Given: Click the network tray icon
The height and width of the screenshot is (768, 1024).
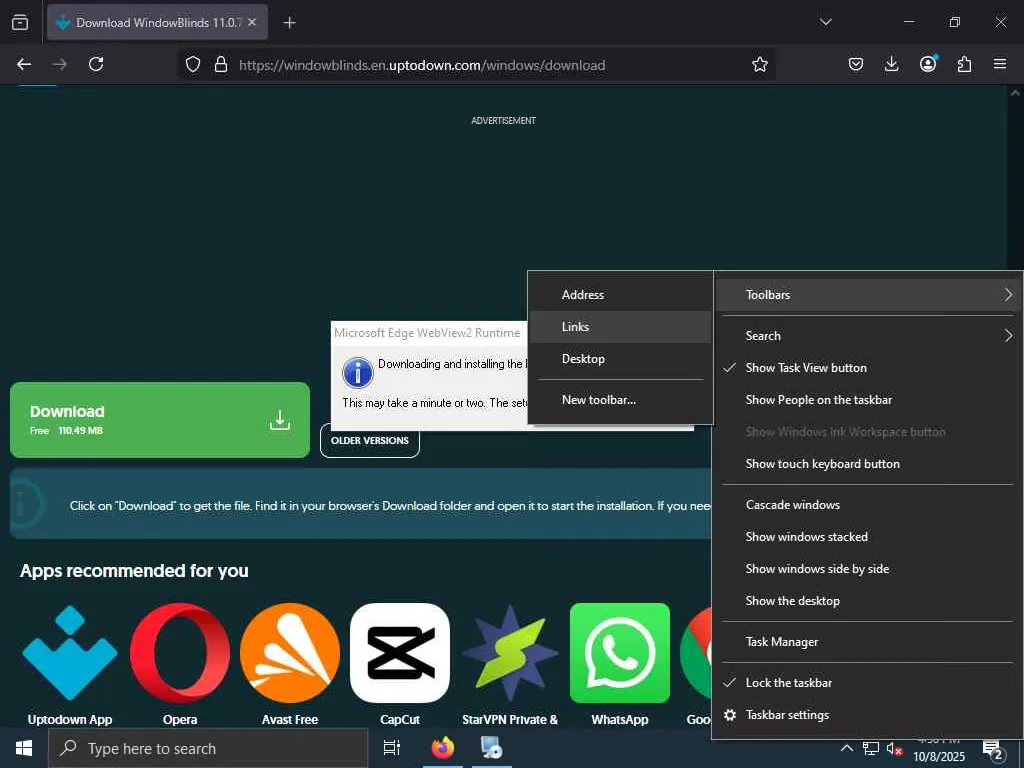Looking at the screenshot, I should pyautogui.click(x=871, y=748).
